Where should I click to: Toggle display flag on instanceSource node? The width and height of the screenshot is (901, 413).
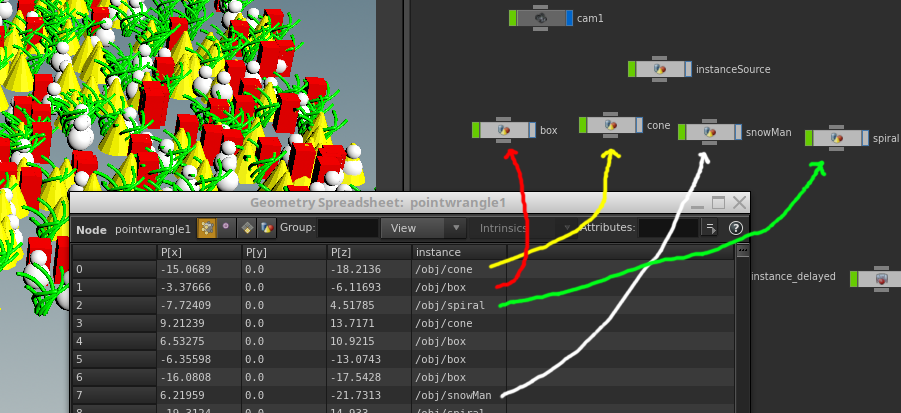pos(688,70)
